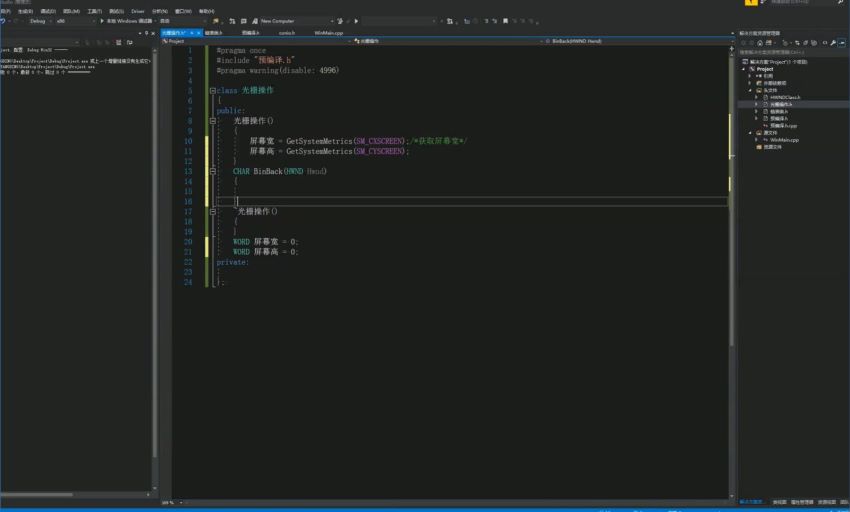Open the Driver menu
Screen dimensions: 850x512
[x=138, y=11]
